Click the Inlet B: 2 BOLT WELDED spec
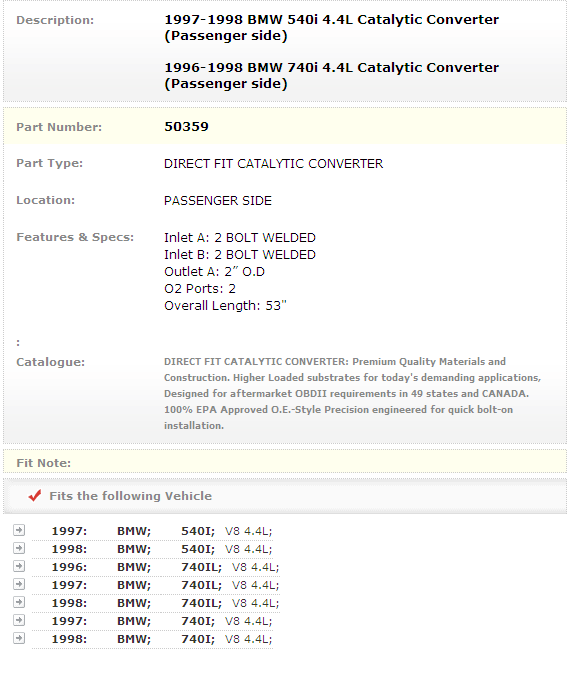Image resolution: width=570 pixels, height=673 pixels. 240,255
